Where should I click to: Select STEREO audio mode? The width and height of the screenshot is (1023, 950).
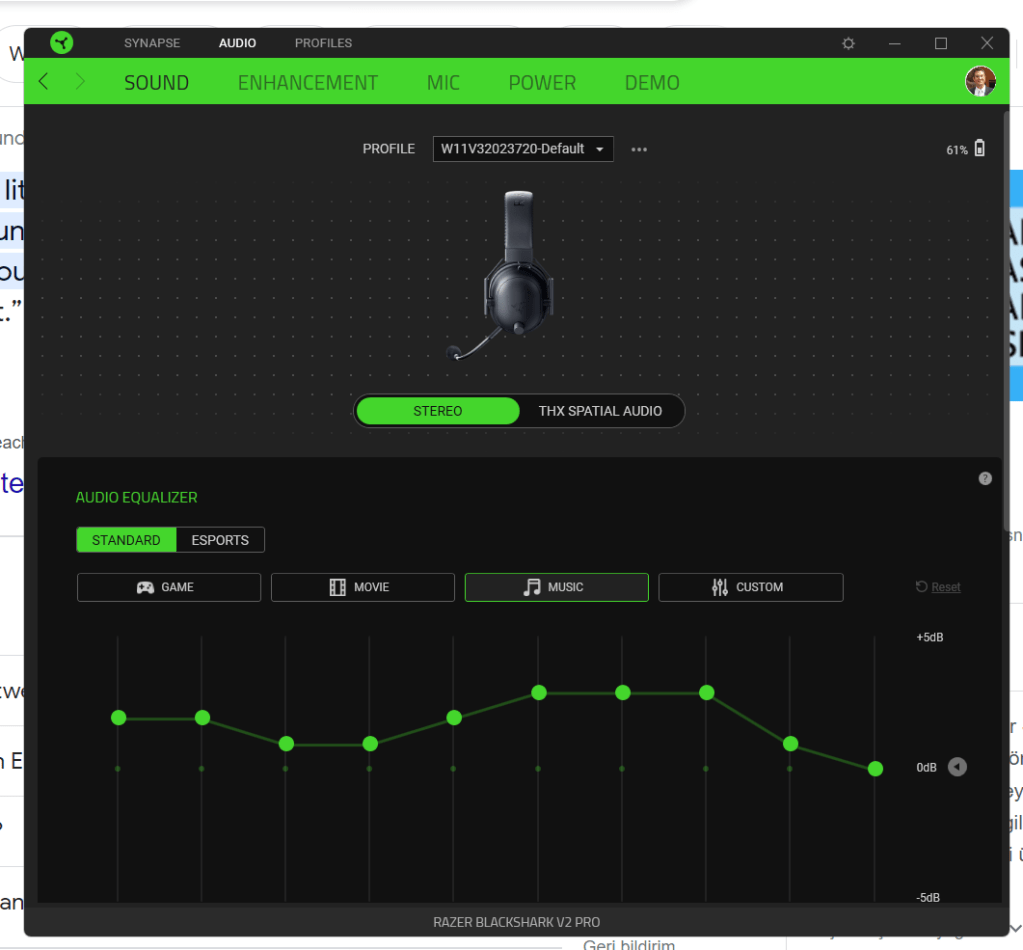438,411
